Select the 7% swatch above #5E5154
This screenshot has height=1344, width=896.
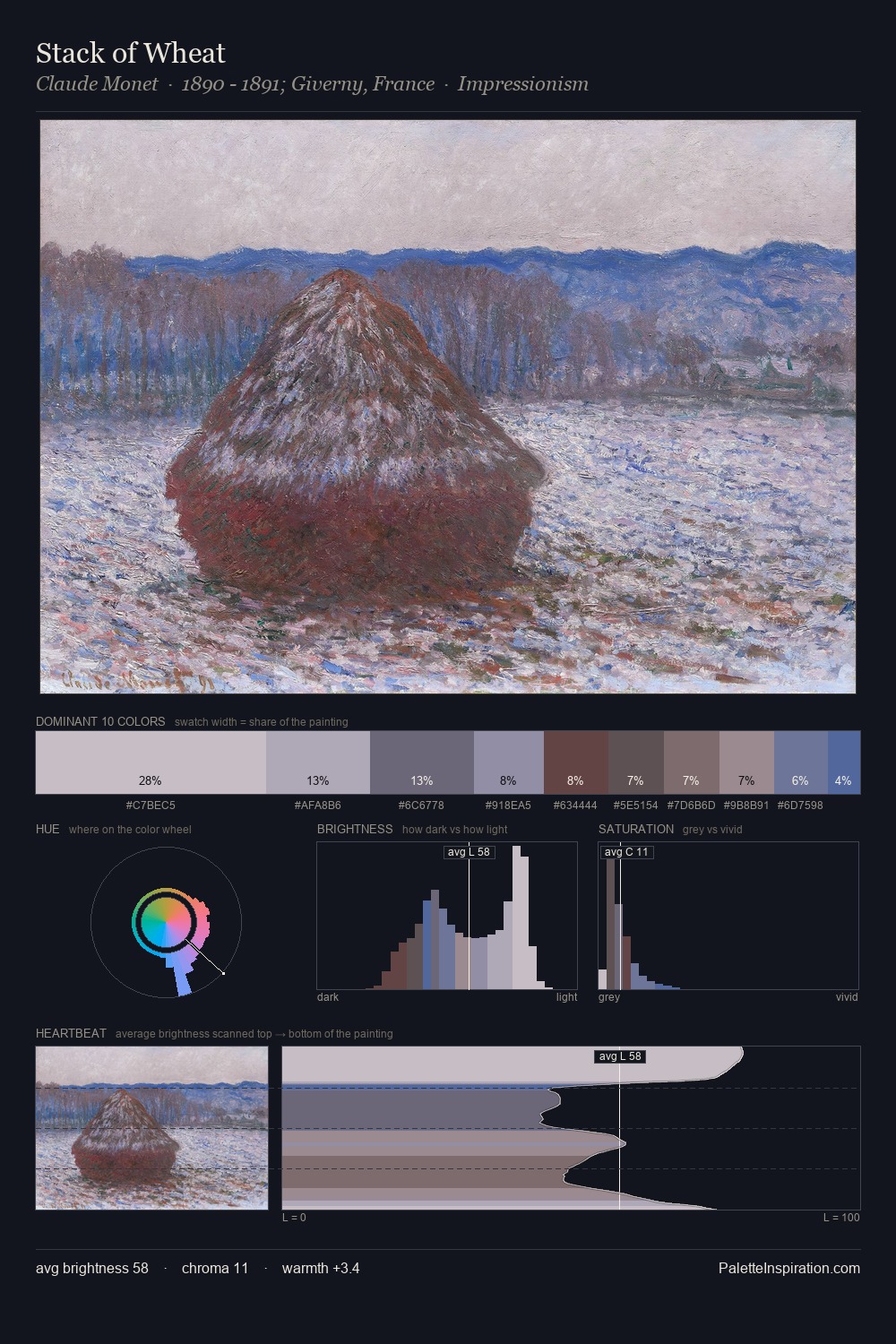(636, 762)
